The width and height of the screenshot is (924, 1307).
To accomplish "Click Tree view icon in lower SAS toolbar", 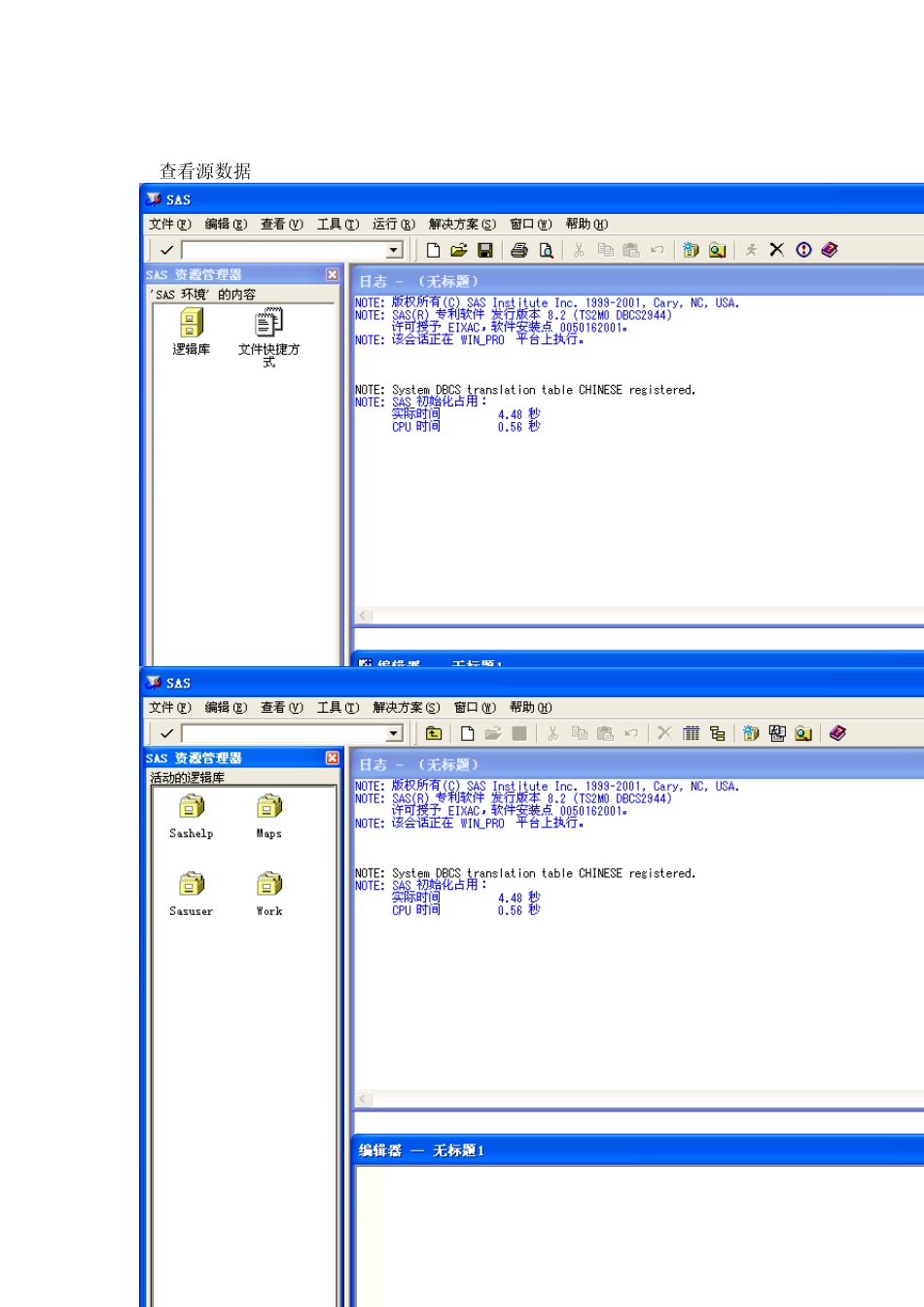I will pos(717,733).
